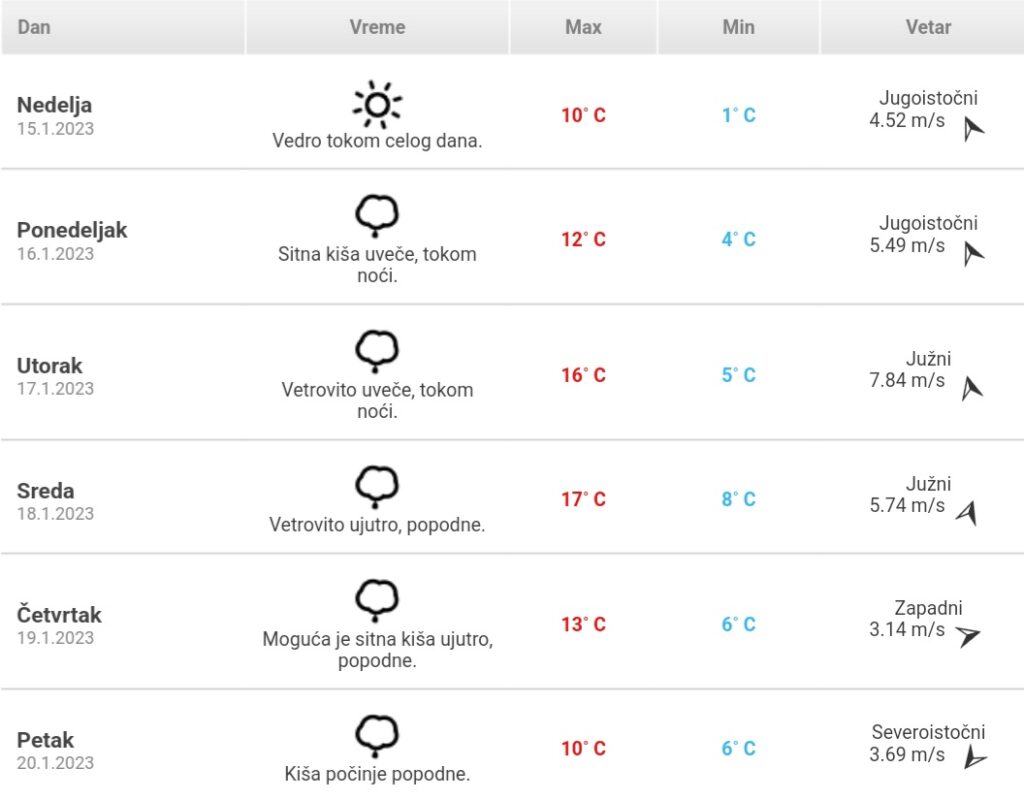This screenshot has width=1024, height=800.
Task: Select the Dan column header
Action: (x=123, y=27)
